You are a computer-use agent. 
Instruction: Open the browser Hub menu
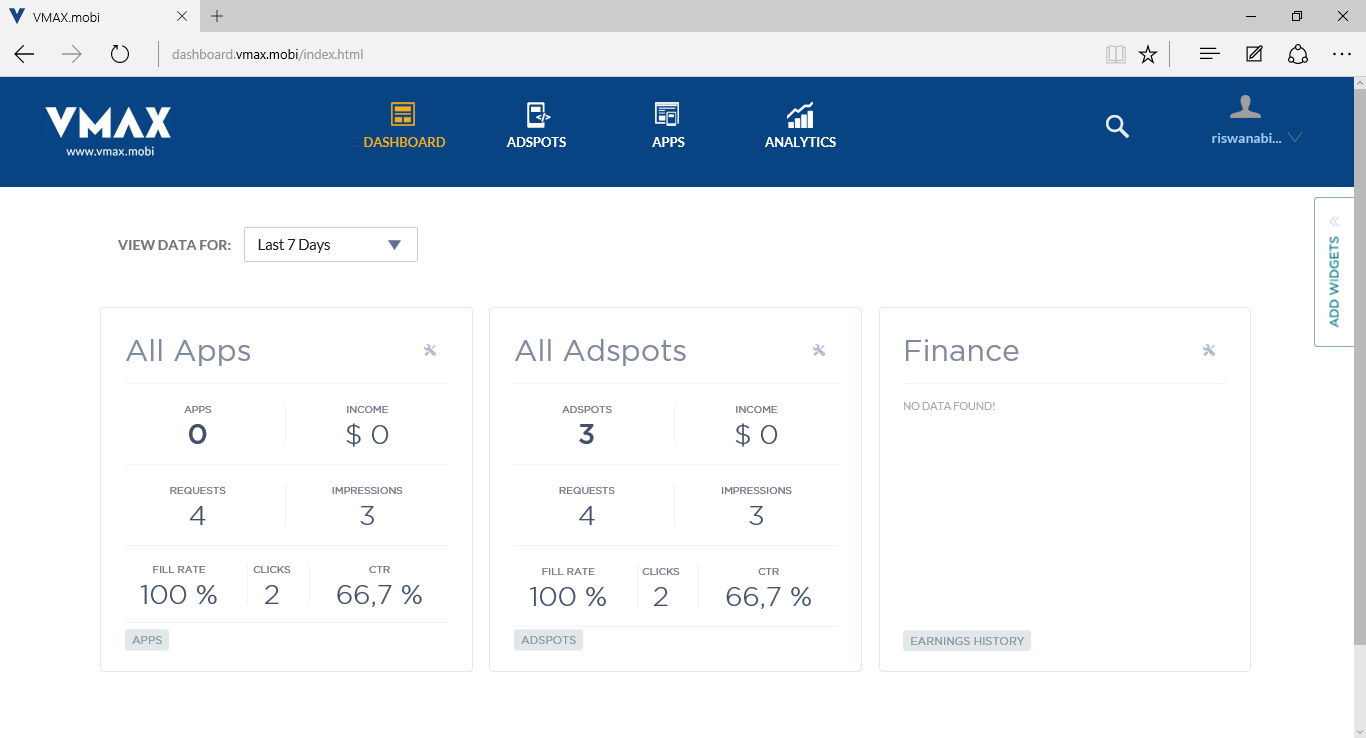click(x=1209, y=54)
